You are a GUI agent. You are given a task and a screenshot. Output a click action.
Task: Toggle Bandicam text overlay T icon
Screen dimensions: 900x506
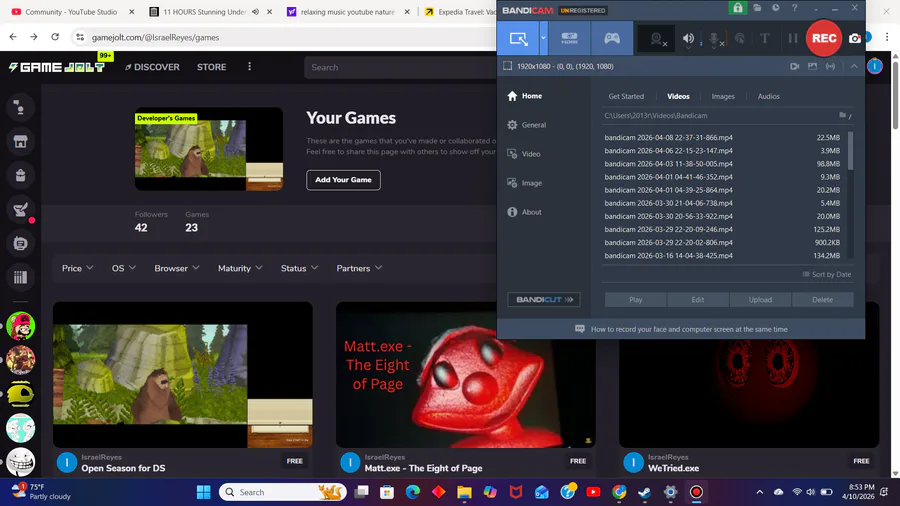765,38
